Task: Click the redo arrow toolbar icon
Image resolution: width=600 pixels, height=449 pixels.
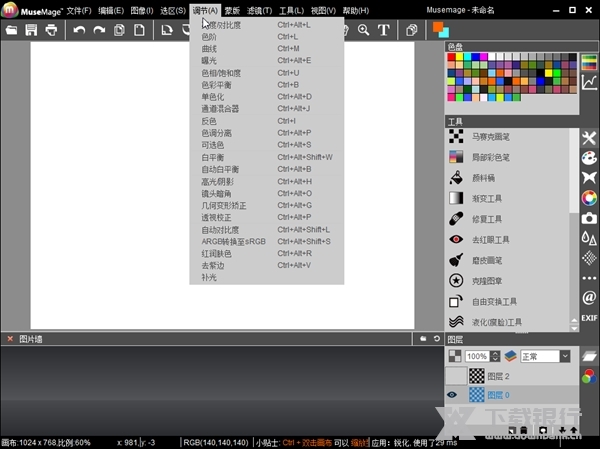Action: [99, 30]
